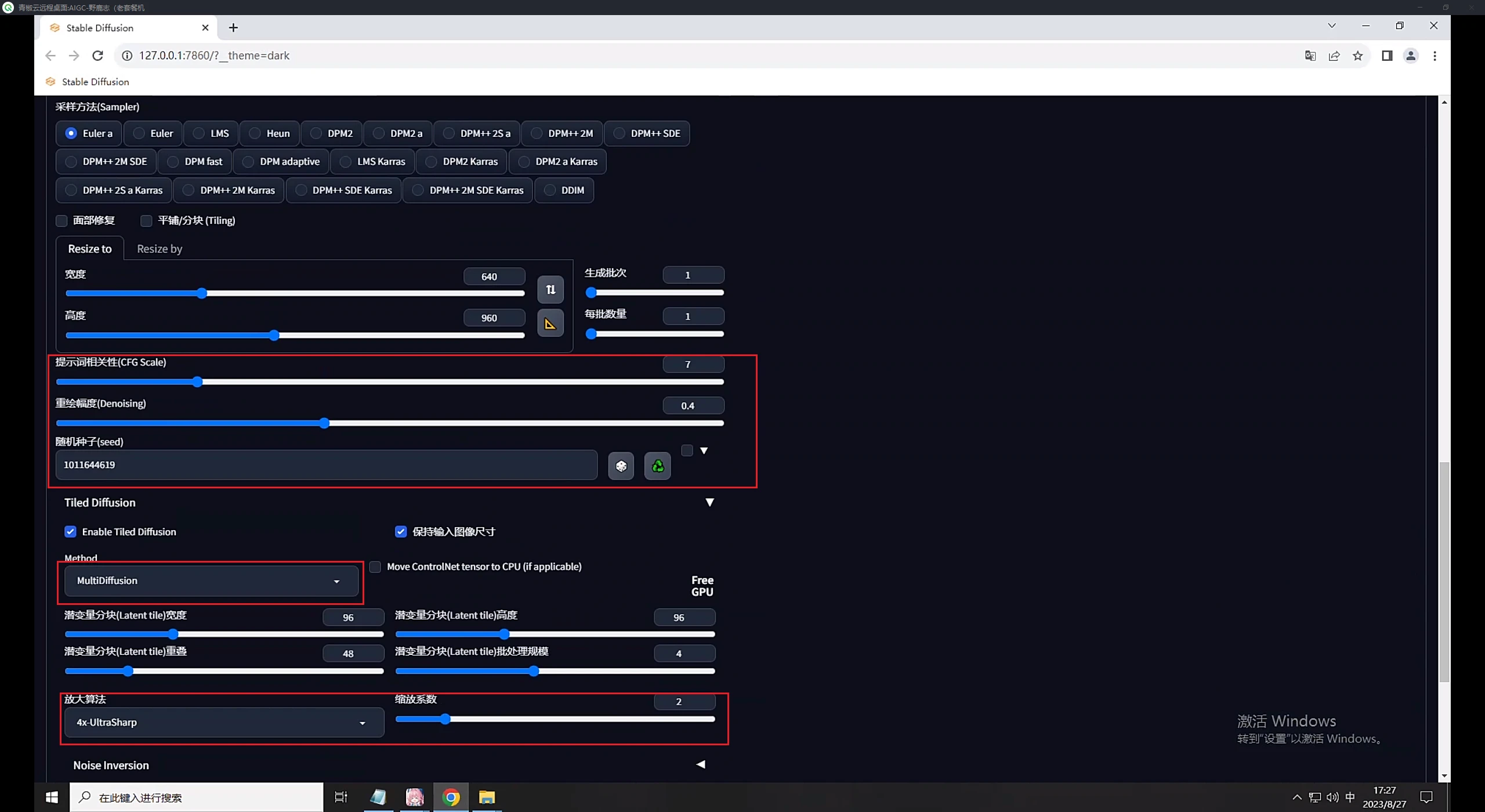Click the seed number input field
Viewport: 1485px width, 812px height.
(325, 465)
